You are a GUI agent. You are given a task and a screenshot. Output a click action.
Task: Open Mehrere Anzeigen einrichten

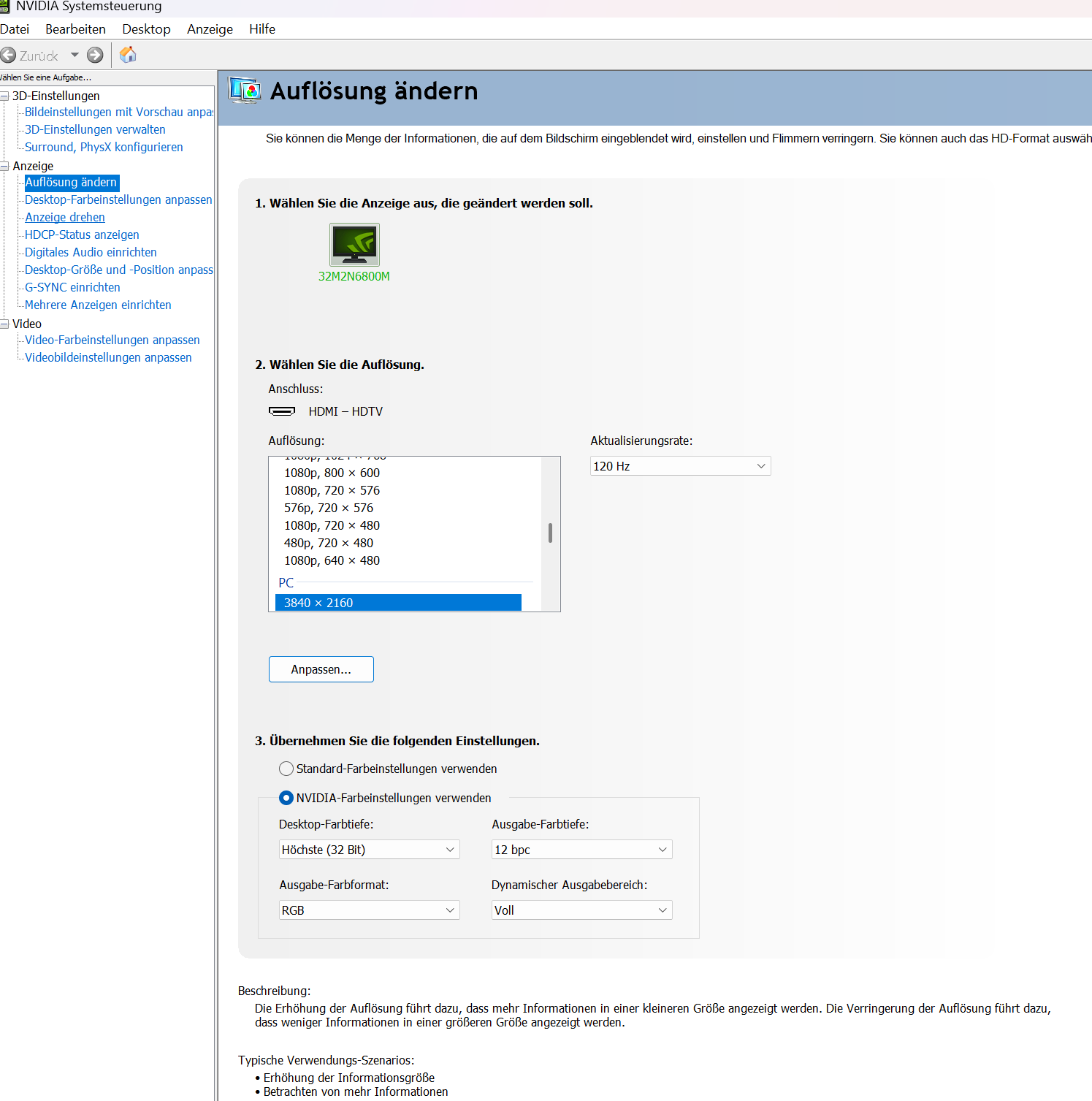click(x=98, y=305)
